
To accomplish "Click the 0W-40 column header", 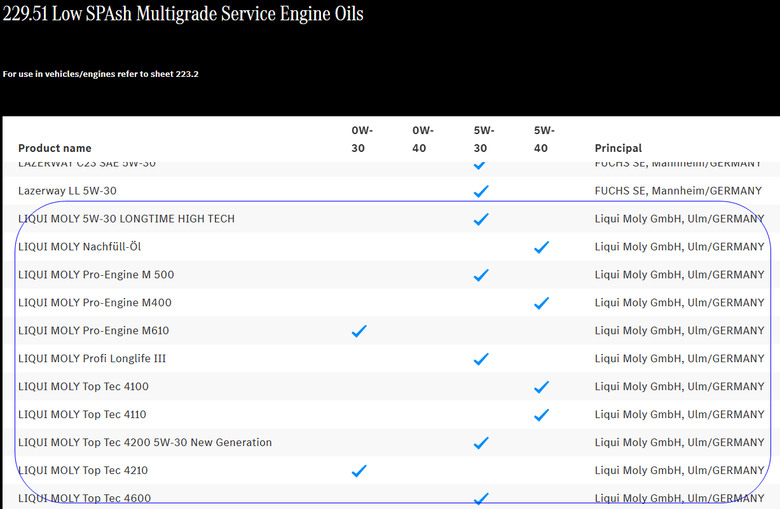I will (x=423, y=139).
